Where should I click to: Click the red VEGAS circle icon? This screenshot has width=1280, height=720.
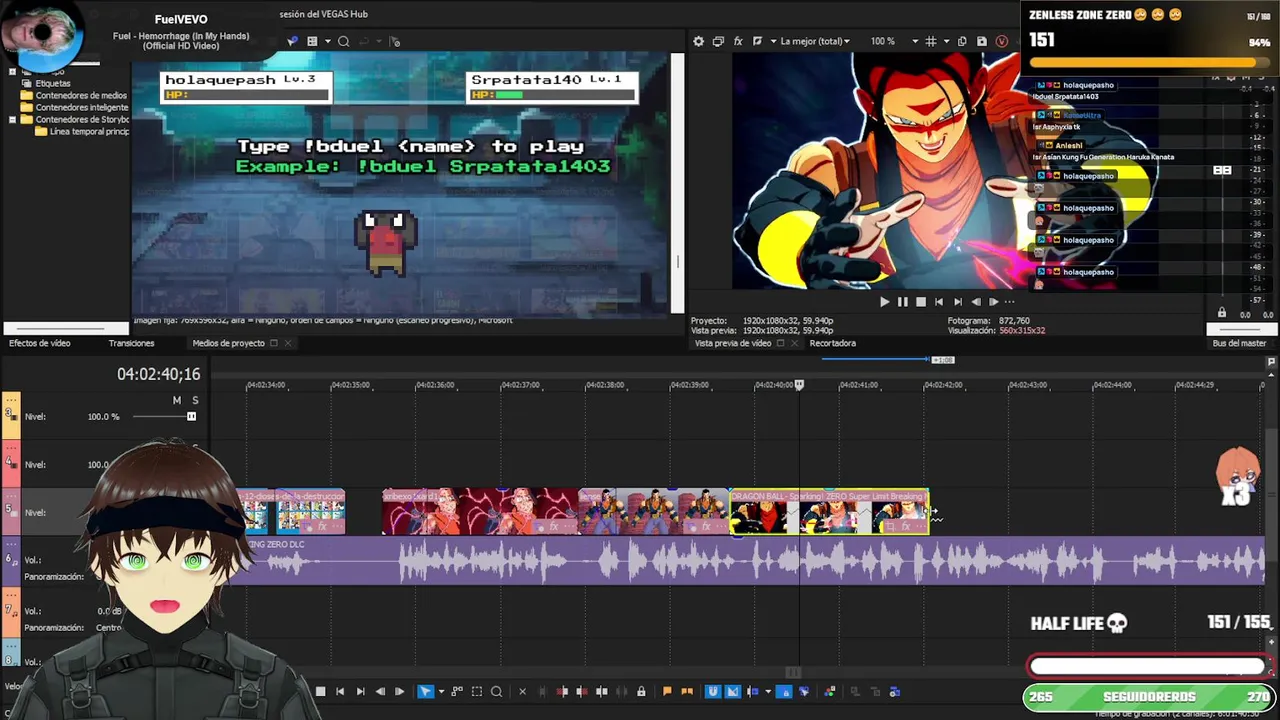[1002, 41]
